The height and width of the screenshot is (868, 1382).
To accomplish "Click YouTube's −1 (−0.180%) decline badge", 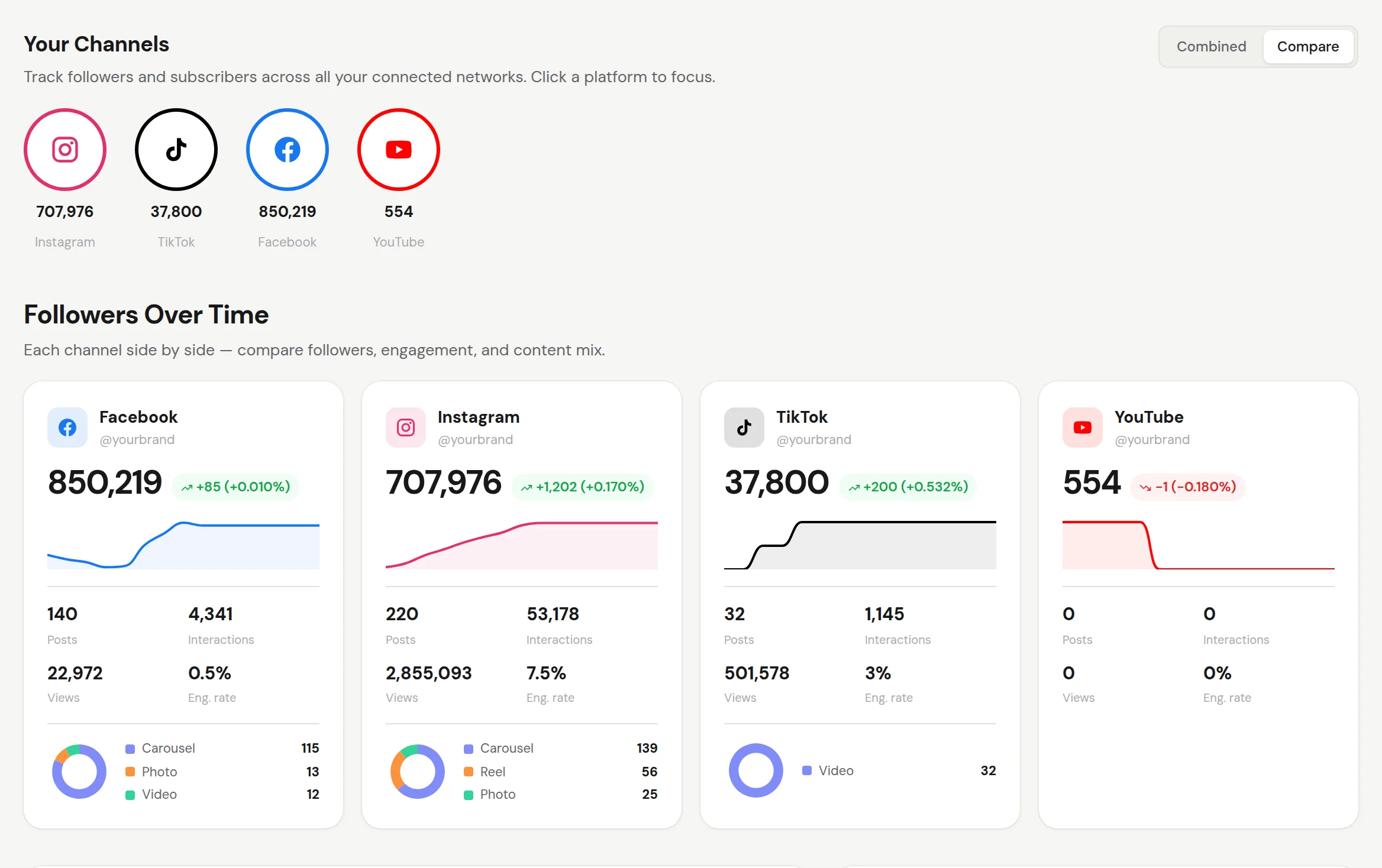I will pyautogui.click(x=1187, y=487).
